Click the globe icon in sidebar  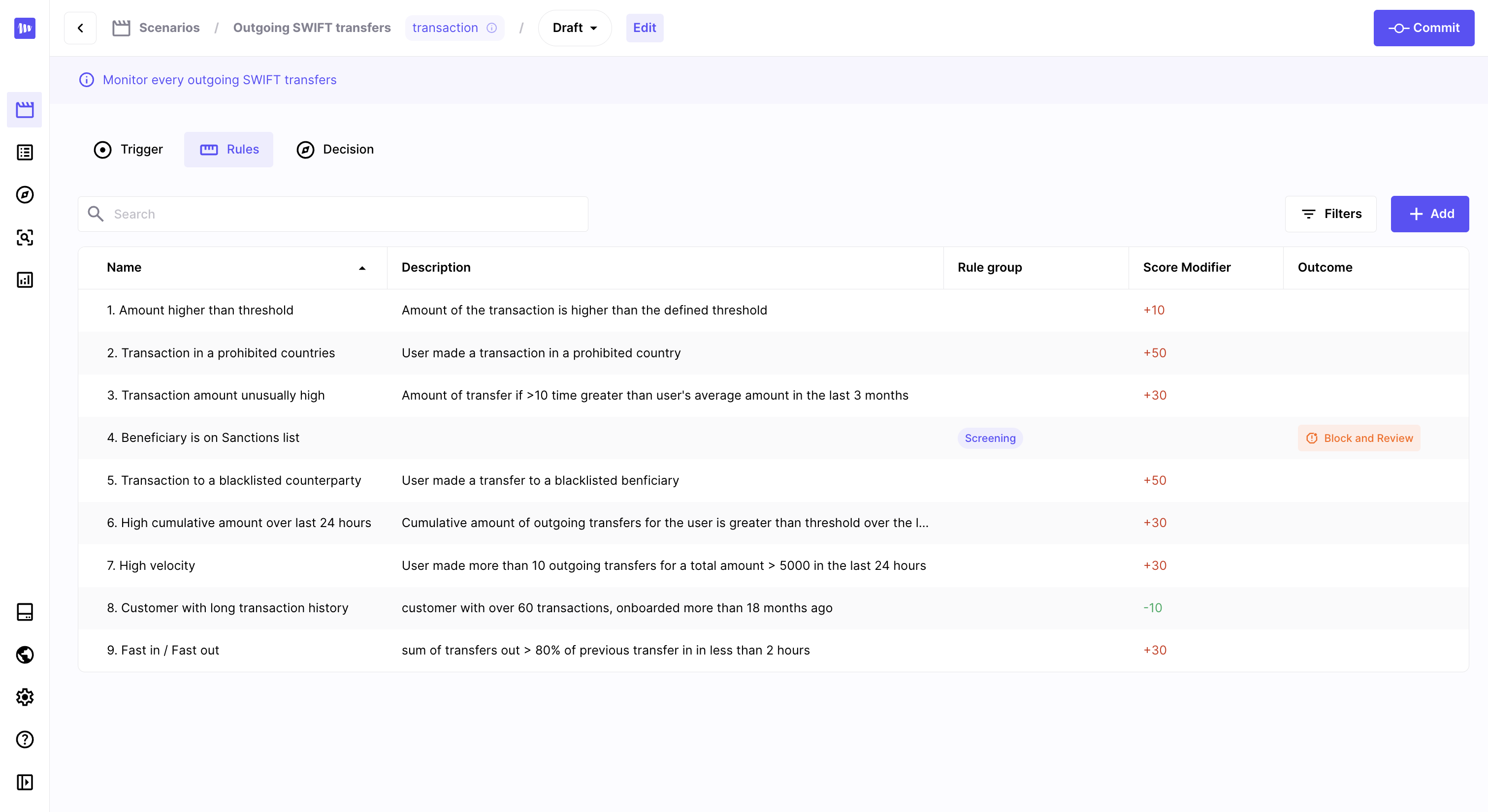[25, 655]
